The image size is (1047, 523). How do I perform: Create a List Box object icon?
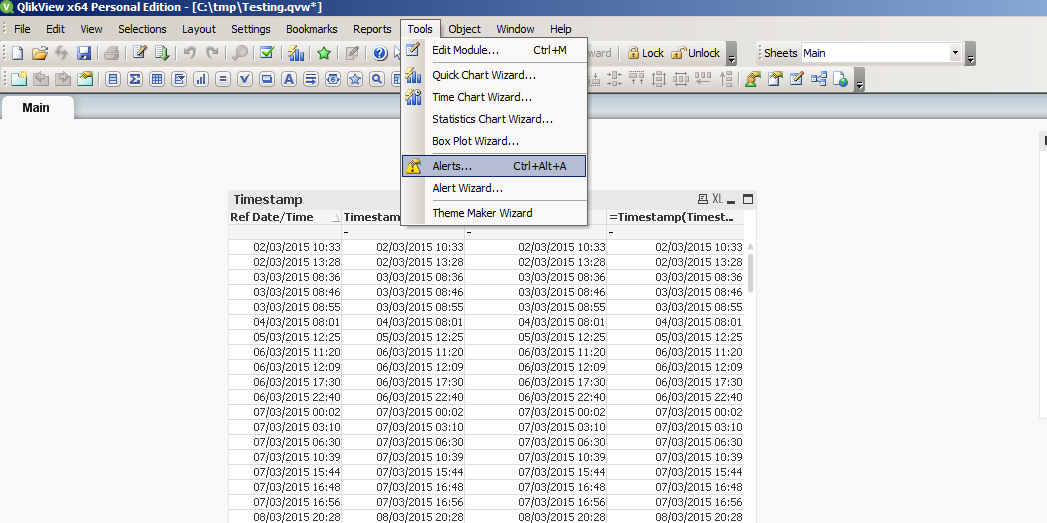[113, 79]
